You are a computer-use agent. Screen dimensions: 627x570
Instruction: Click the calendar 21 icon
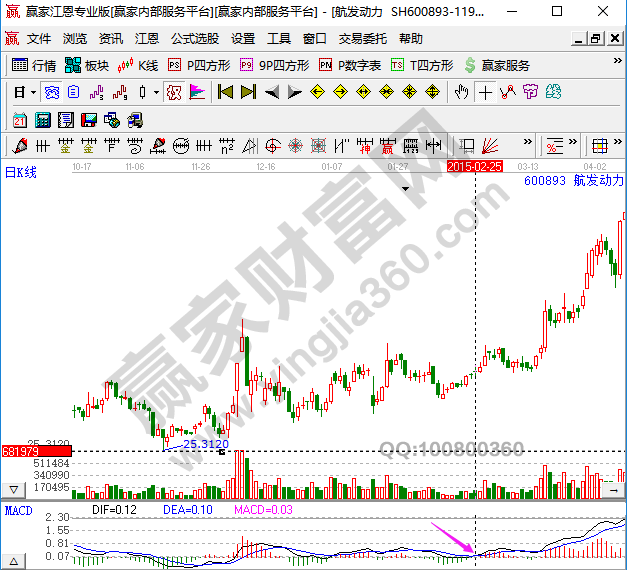click(x=19, y=119)
